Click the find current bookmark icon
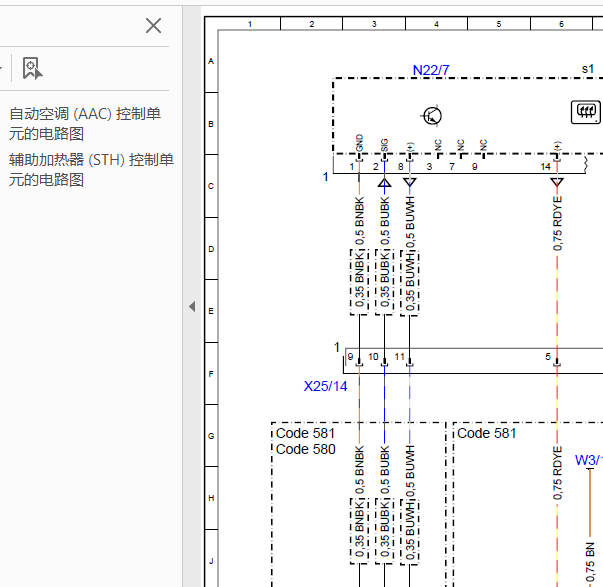Screen dimensions: 603x587 (32, 68)
